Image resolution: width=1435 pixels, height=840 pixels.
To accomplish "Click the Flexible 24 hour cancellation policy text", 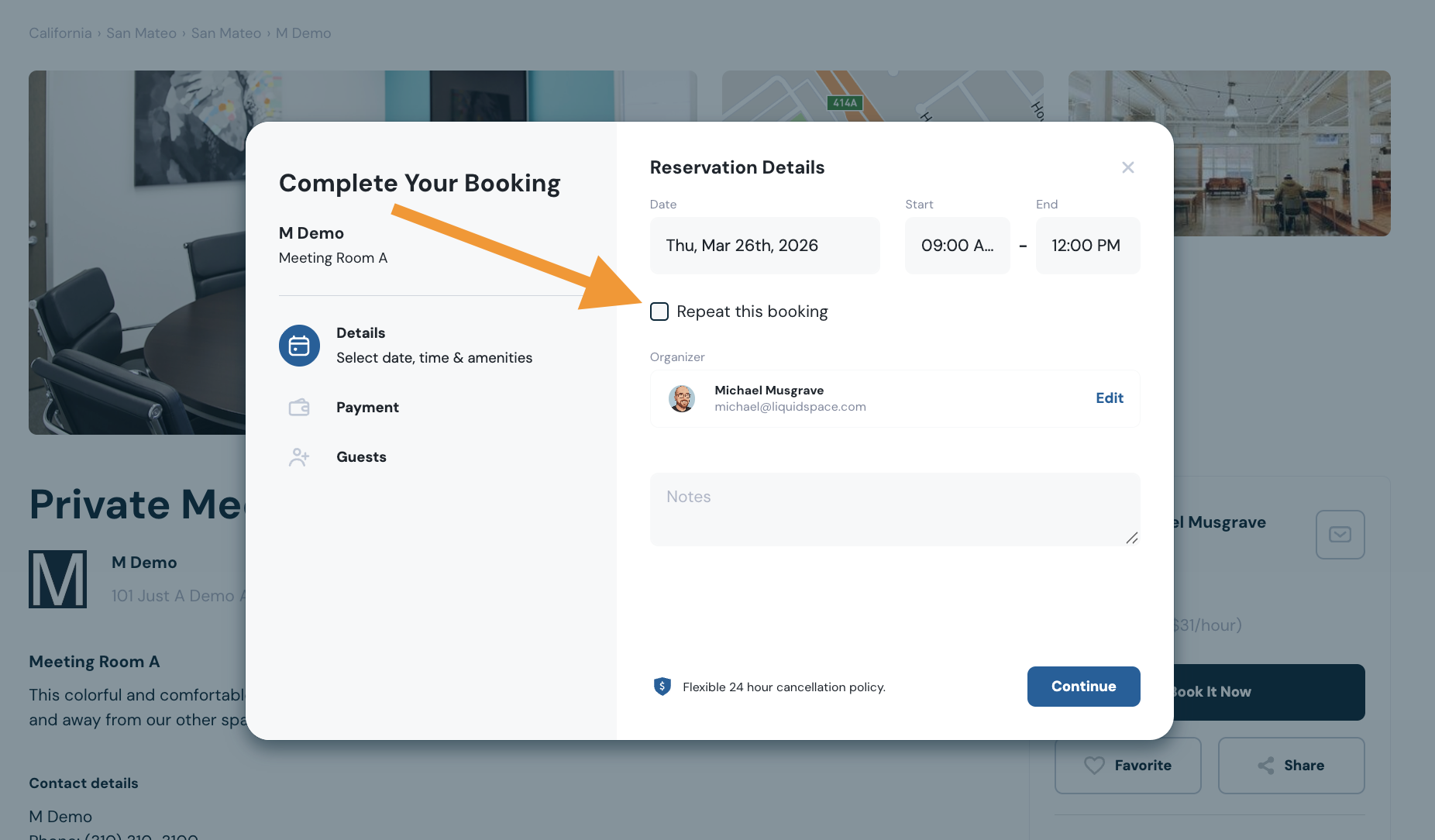I will click(784, 687).
